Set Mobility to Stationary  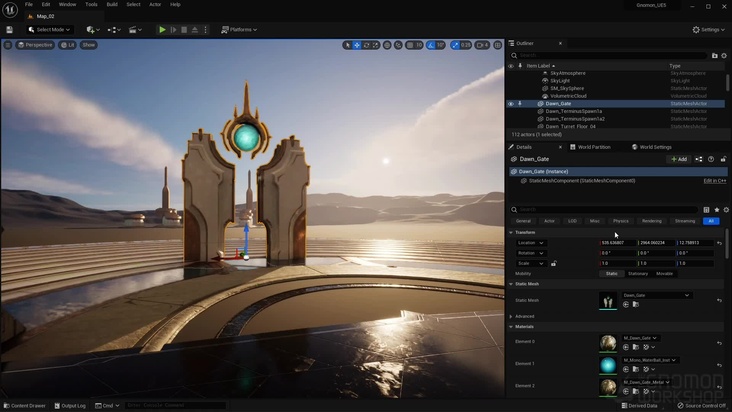pyautogui.click(x=638, y=274)
